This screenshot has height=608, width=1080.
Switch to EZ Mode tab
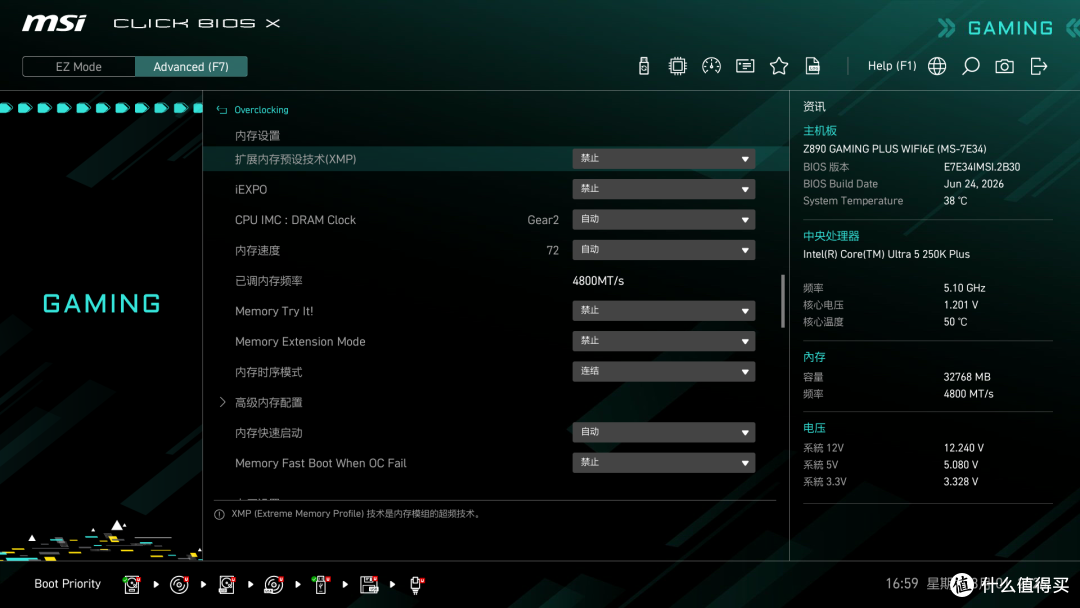pos(79,67)
